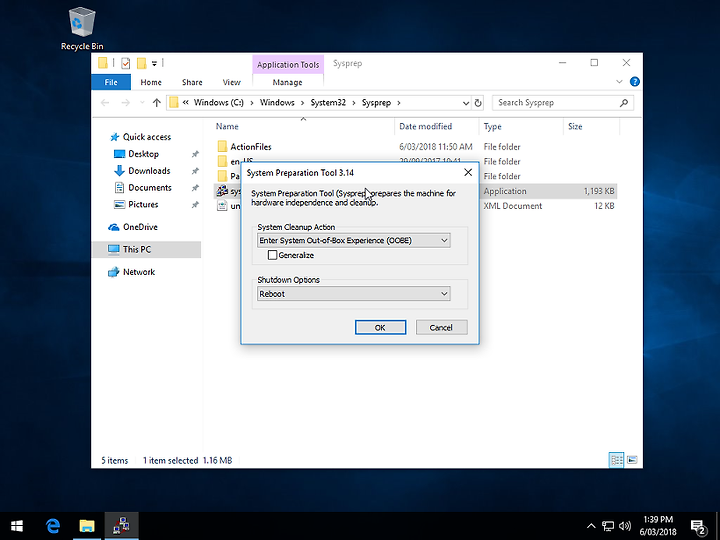Image resolution: width=720 pixels, height=540 pixels.
Task: Open Pictures in the navigation pane
Action: (143, 204)
